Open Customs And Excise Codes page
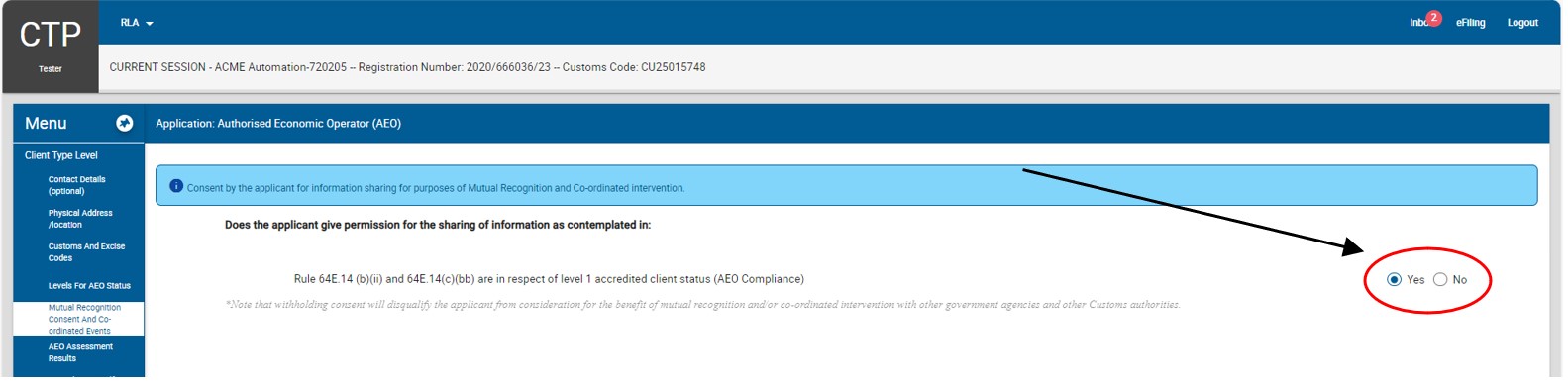This screenshot has height=387, width=1568. pyautogui.click(x=86, y=252)
